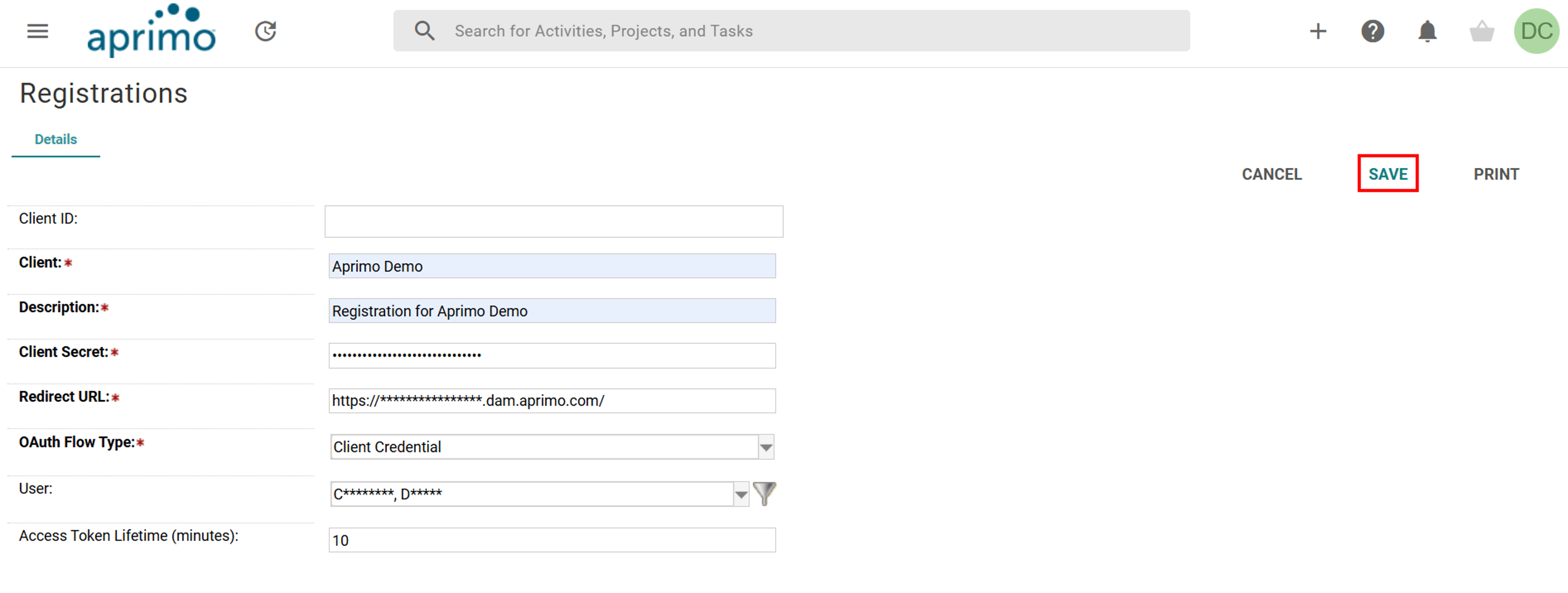The height and width of the screenshot is (593, 1568).
Task: Click the Client field containing Aprimo Demo
Action: pyautogui.click(x=552, y=266)
